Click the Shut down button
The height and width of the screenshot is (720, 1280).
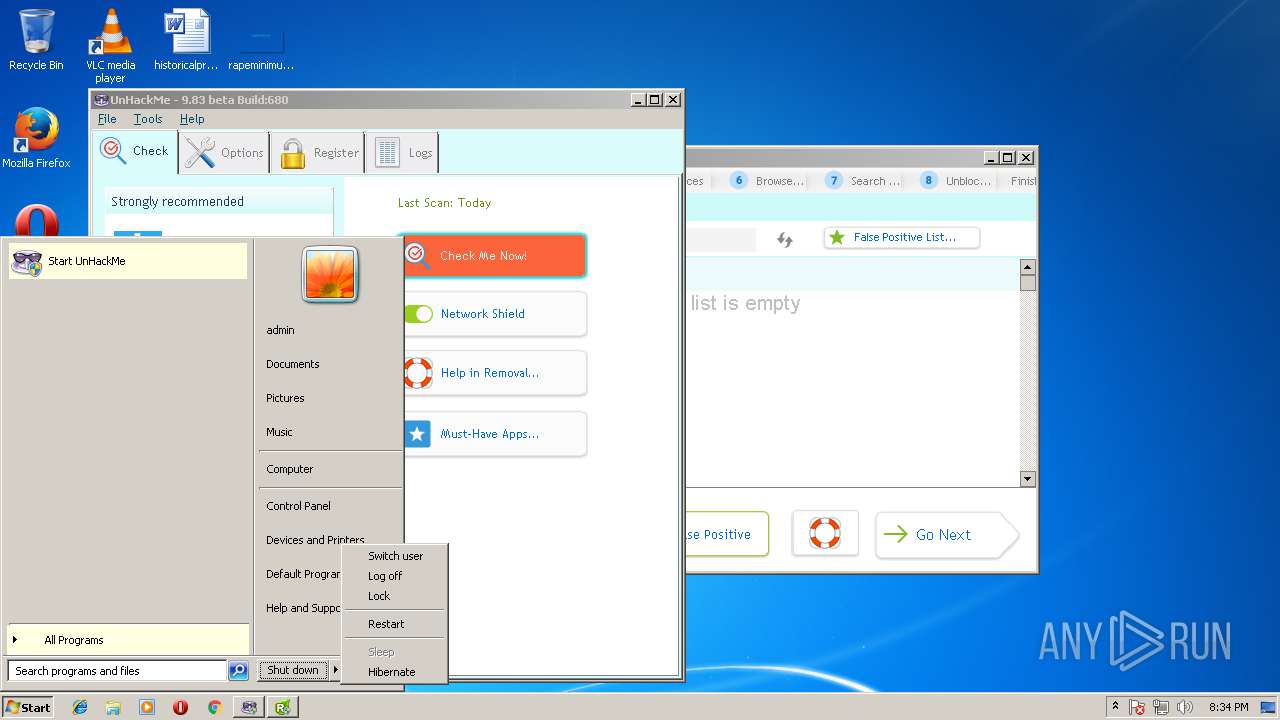pyautogui.click(x=293, y=670)
